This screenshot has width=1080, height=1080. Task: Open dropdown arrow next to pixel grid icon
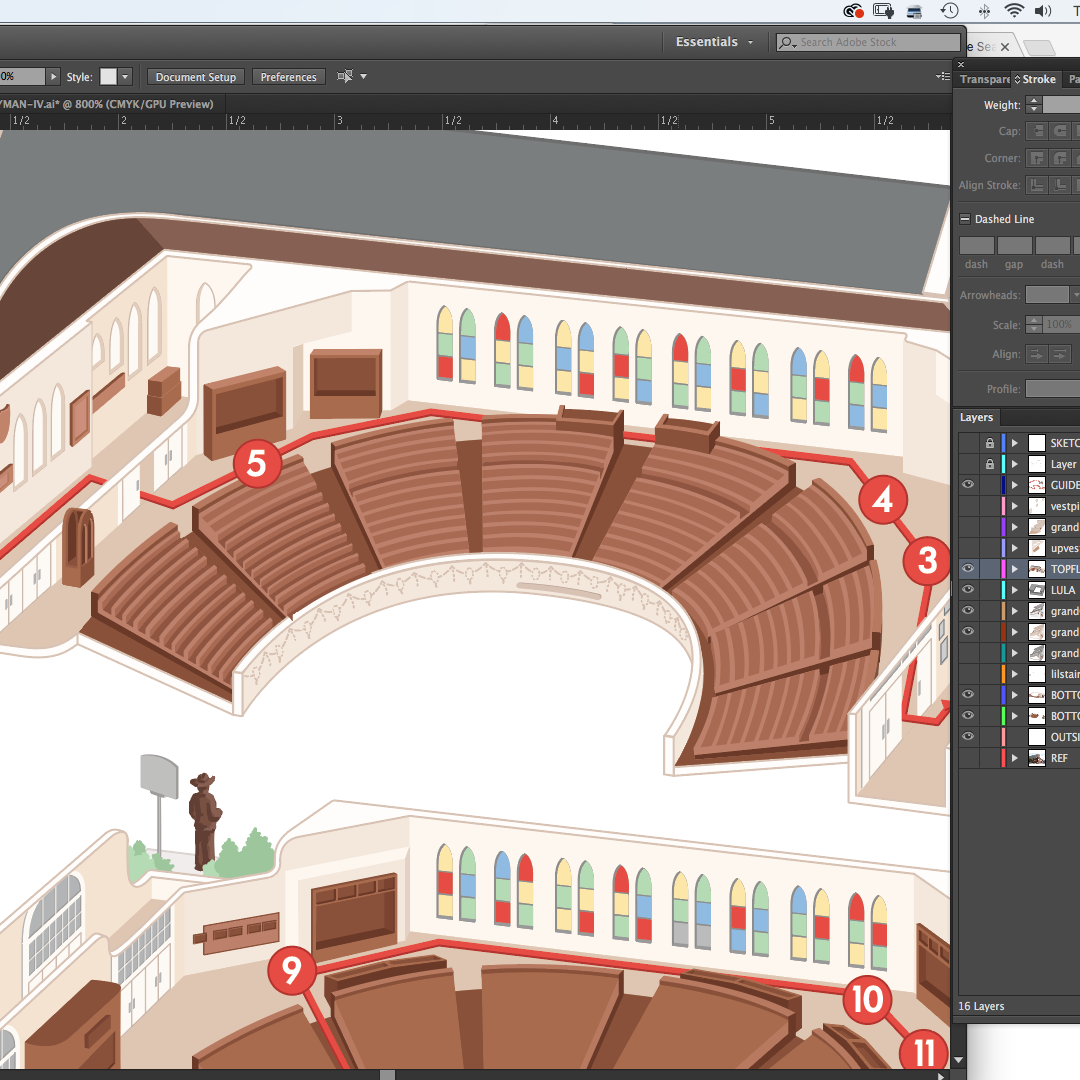click(364, 76)
